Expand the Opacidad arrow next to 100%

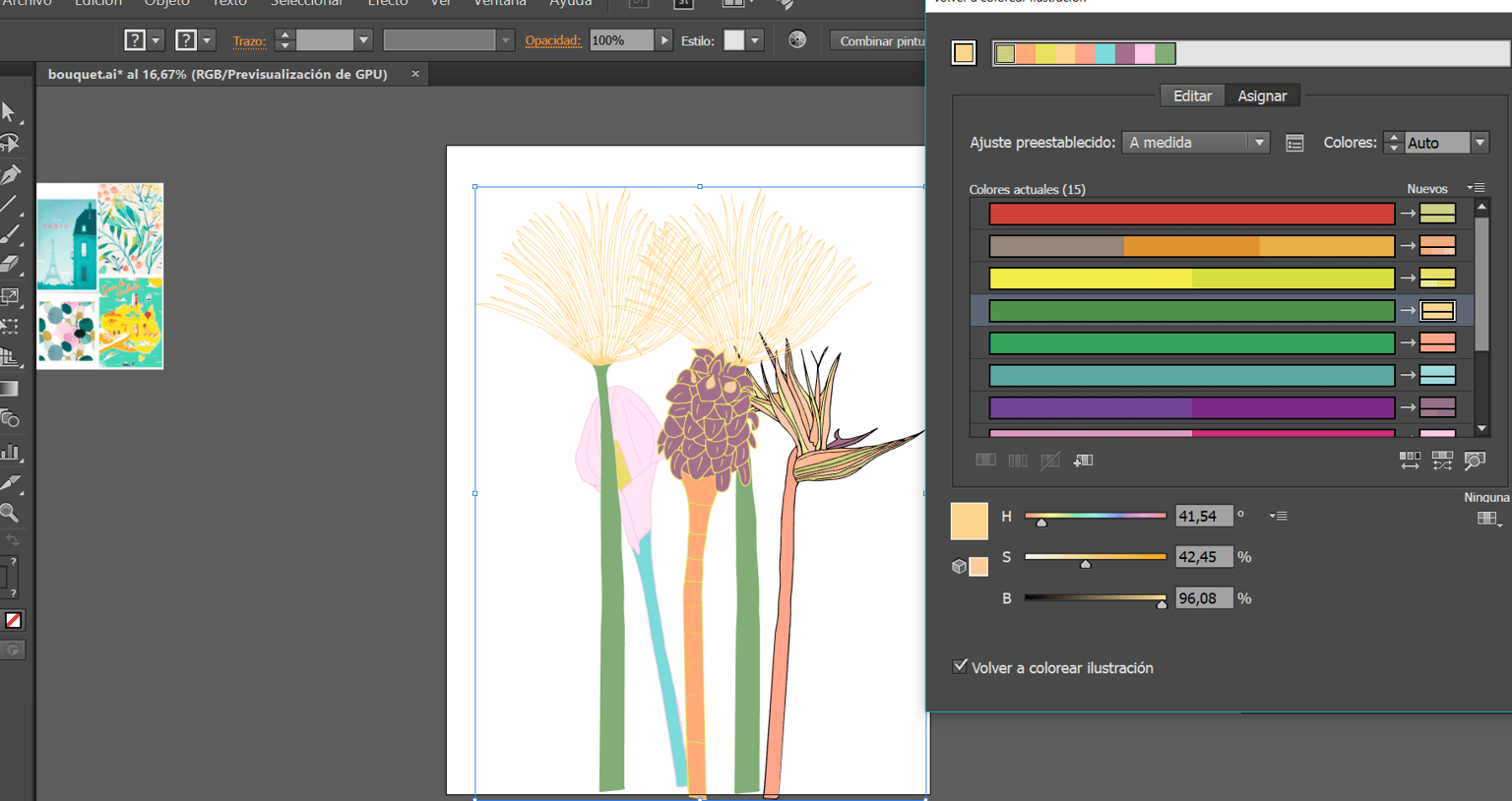pos(664,40)
